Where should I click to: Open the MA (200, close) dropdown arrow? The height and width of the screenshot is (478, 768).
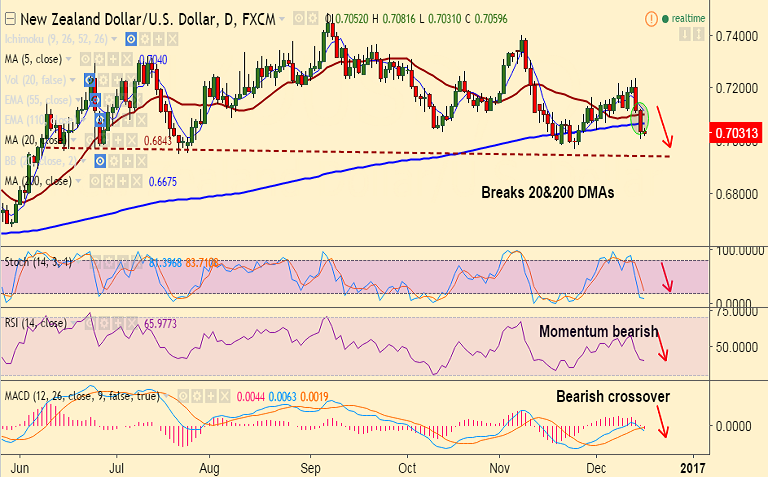point(79,181)
